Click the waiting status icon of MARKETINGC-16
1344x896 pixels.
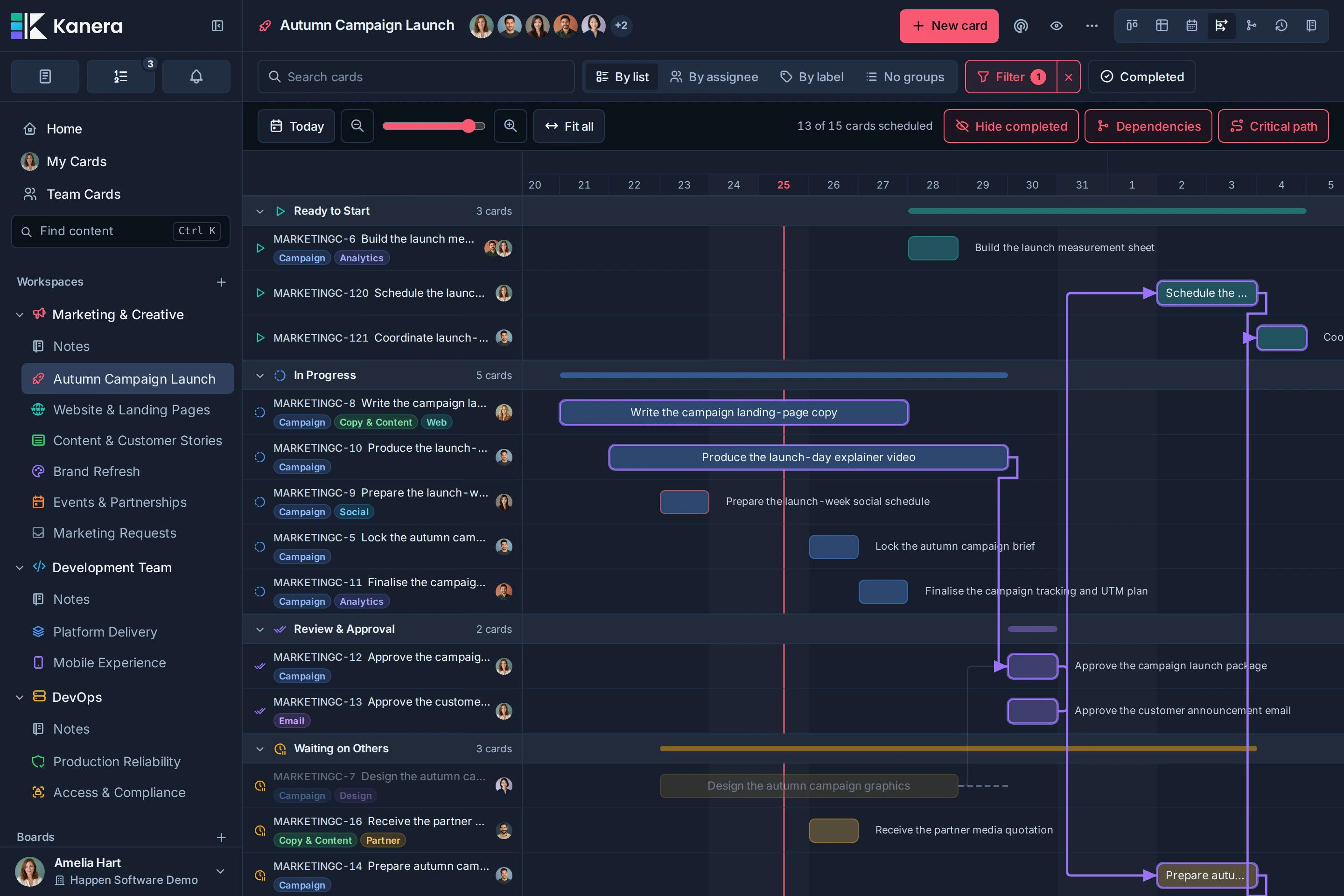click(260, 830)
